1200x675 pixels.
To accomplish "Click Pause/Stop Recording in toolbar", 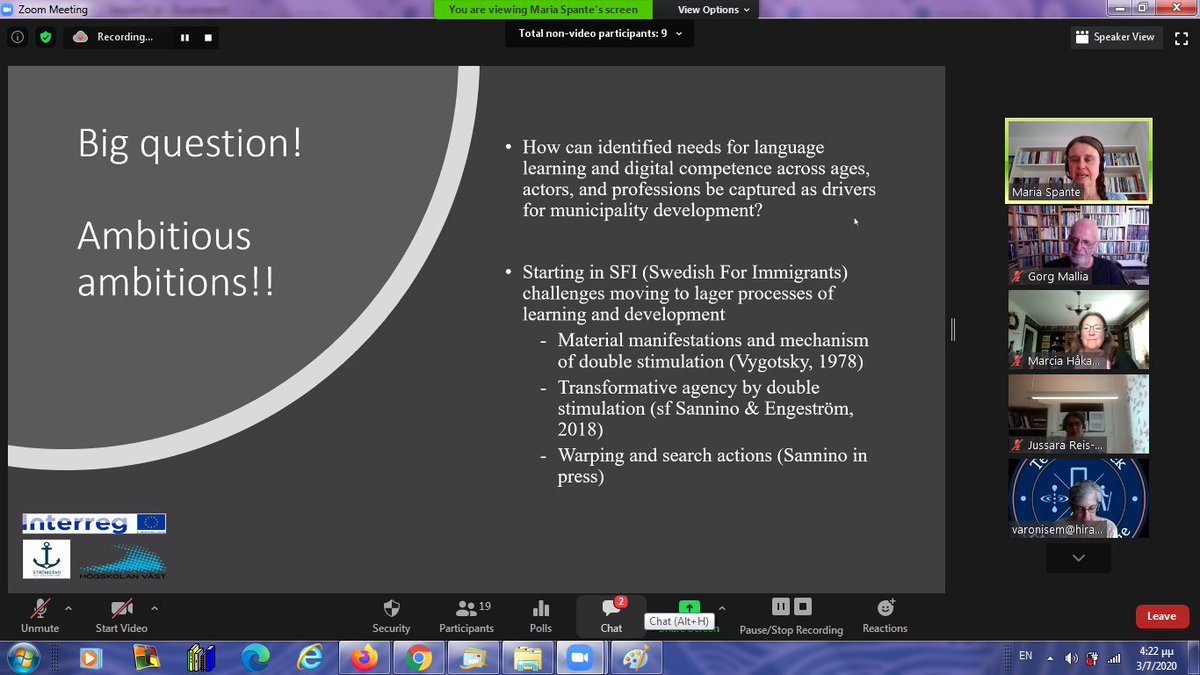I will click(791, 616).
